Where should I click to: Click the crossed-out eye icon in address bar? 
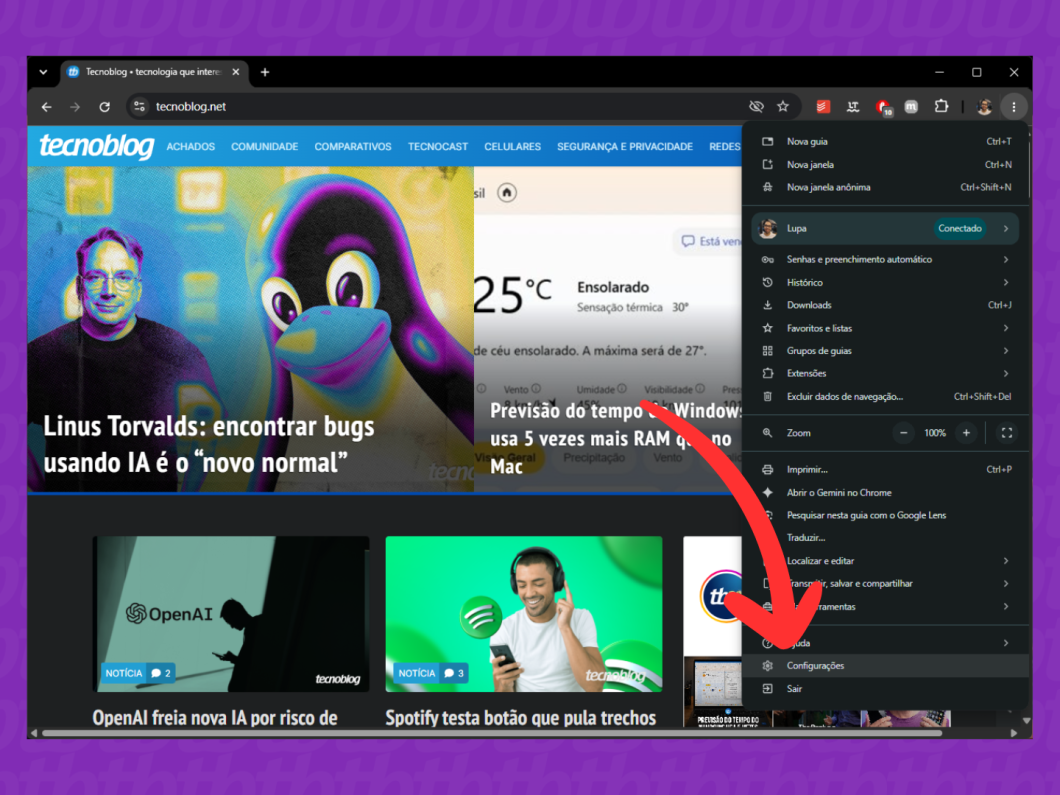tap(756, 106)
